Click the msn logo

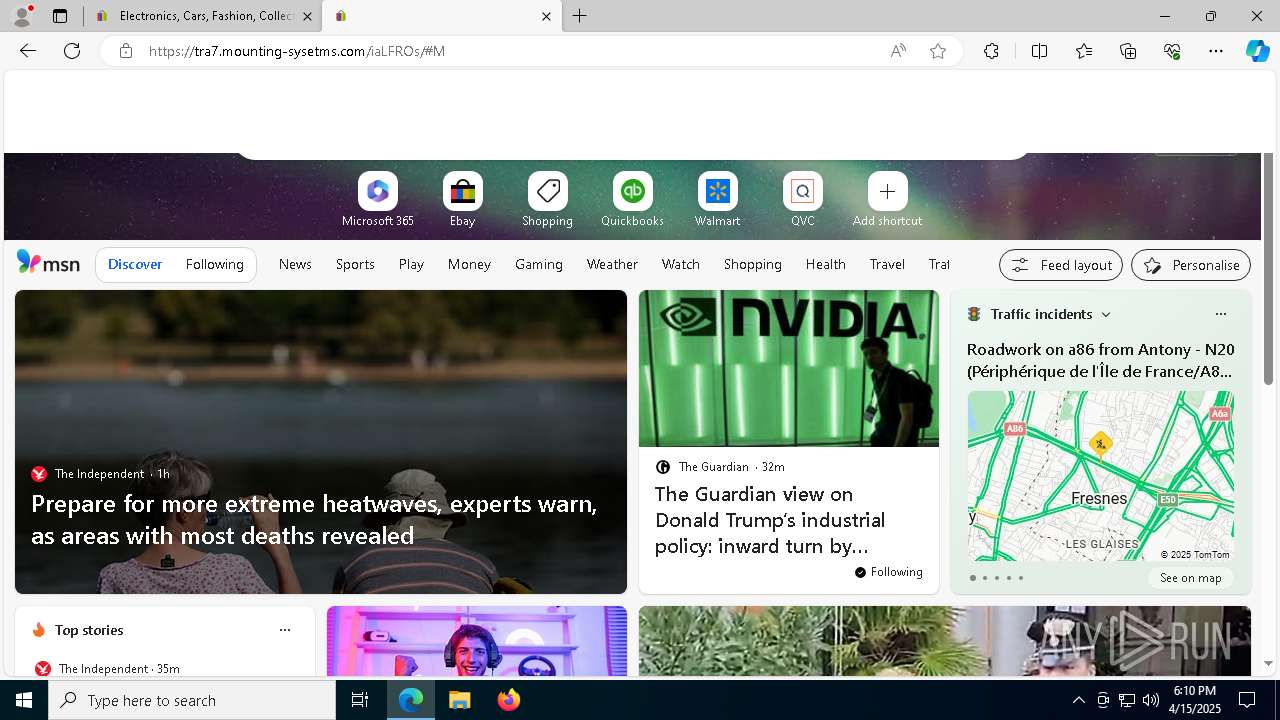pos(48,263)
